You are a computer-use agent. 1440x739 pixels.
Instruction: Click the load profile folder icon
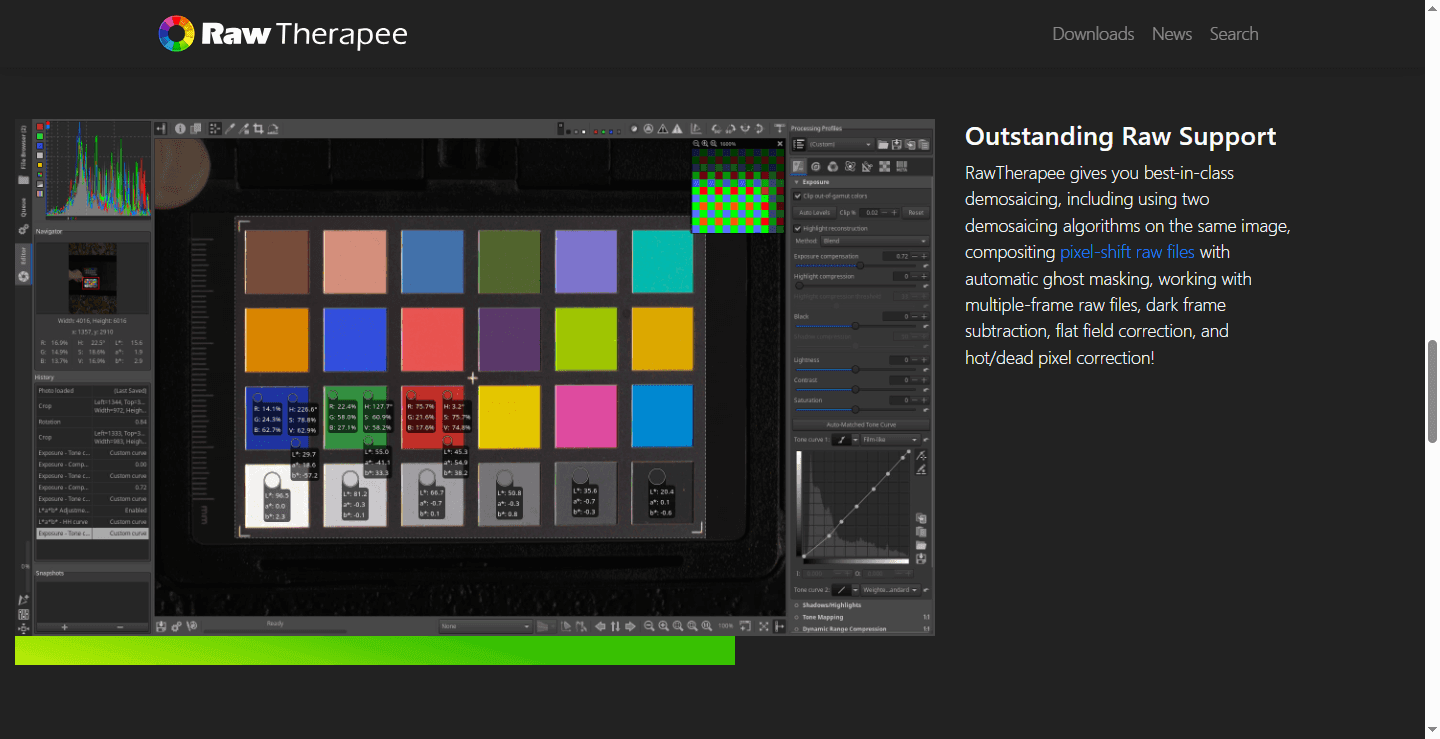(x=883, y=145)
